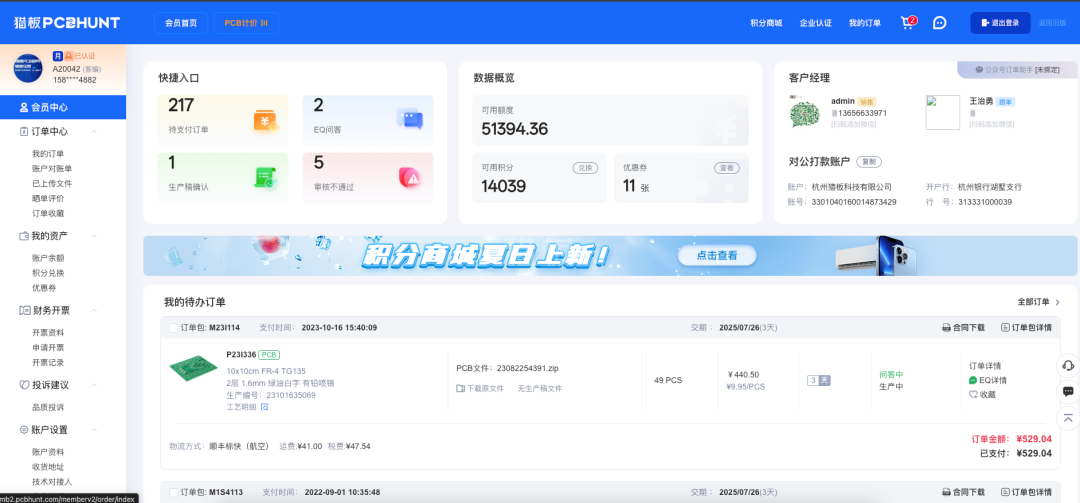
Task: Click the 点击查看 banner button
Action: 716,256
